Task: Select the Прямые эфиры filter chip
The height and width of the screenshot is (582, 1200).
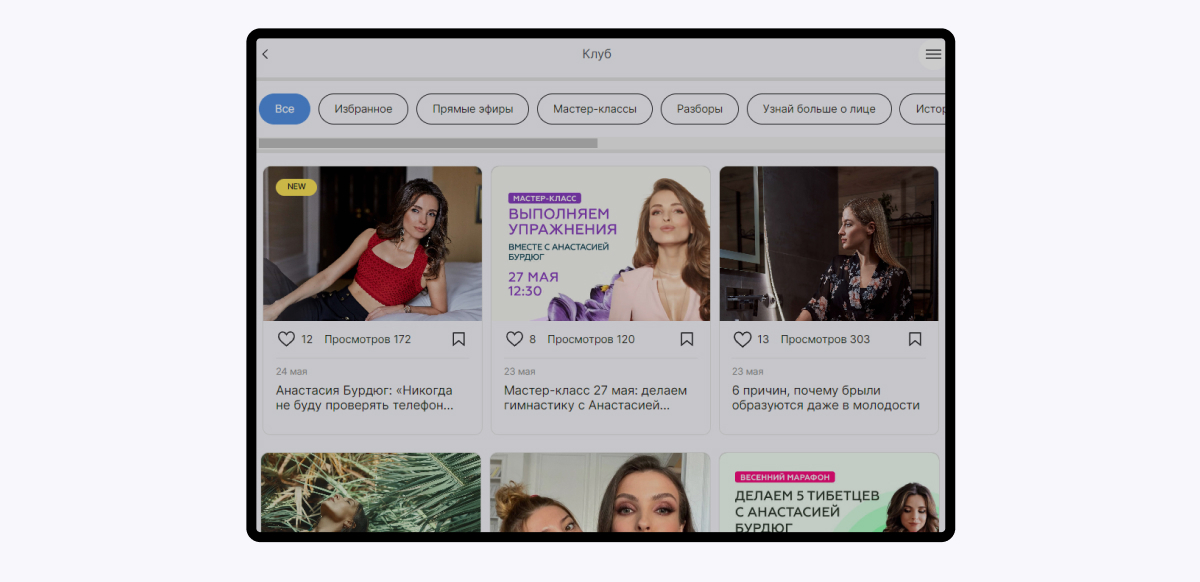Action: (x=472, y=109)
